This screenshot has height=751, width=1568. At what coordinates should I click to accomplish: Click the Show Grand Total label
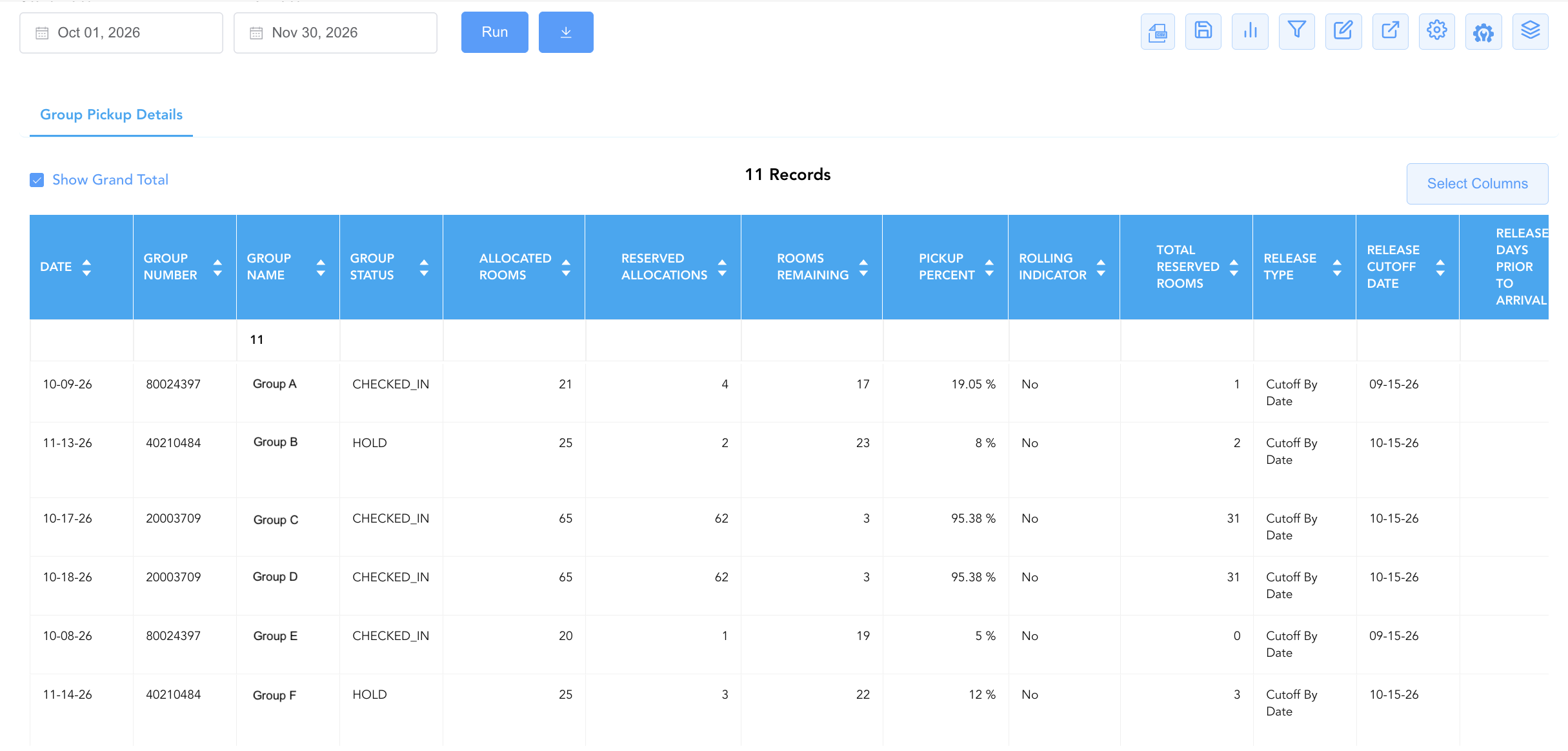point(110,180)
